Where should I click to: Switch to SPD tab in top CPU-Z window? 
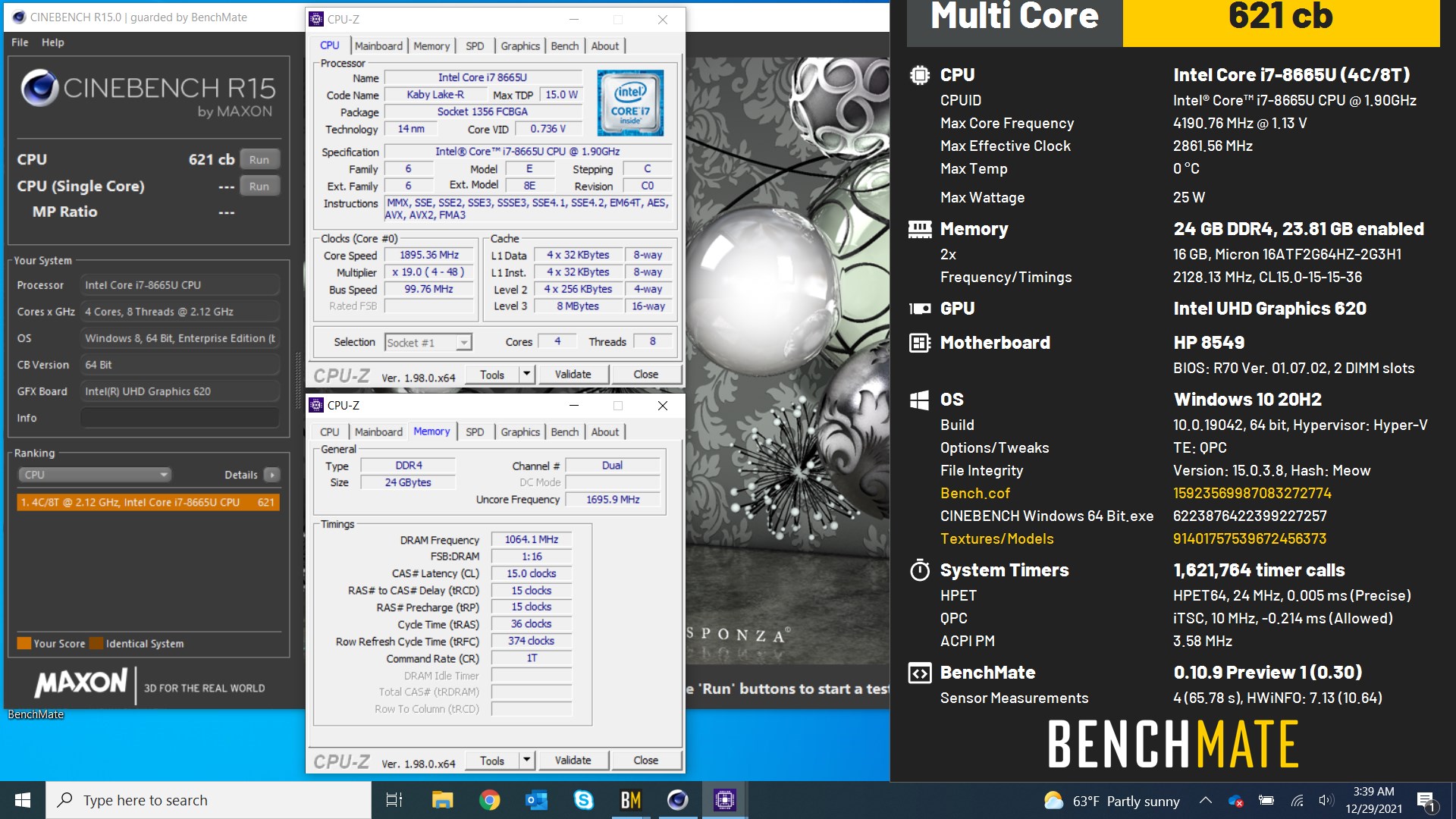pos(475,46)
